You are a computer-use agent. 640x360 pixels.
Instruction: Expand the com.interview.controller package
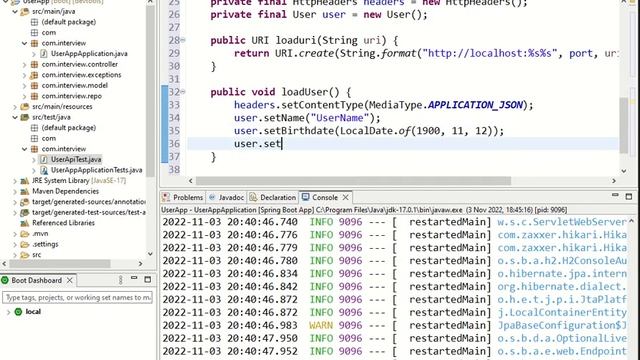24,64
